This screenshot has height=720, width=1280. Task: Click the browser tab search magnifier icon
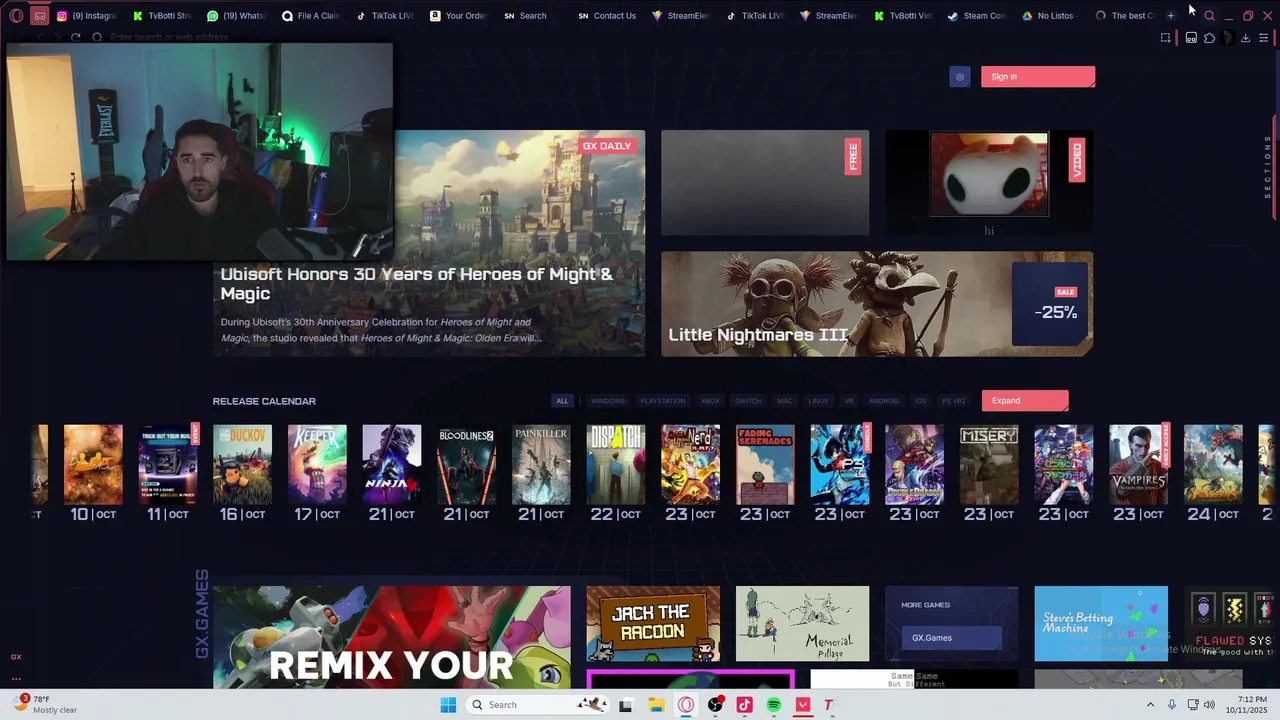pyautogui.click(x=1209, y=16)
